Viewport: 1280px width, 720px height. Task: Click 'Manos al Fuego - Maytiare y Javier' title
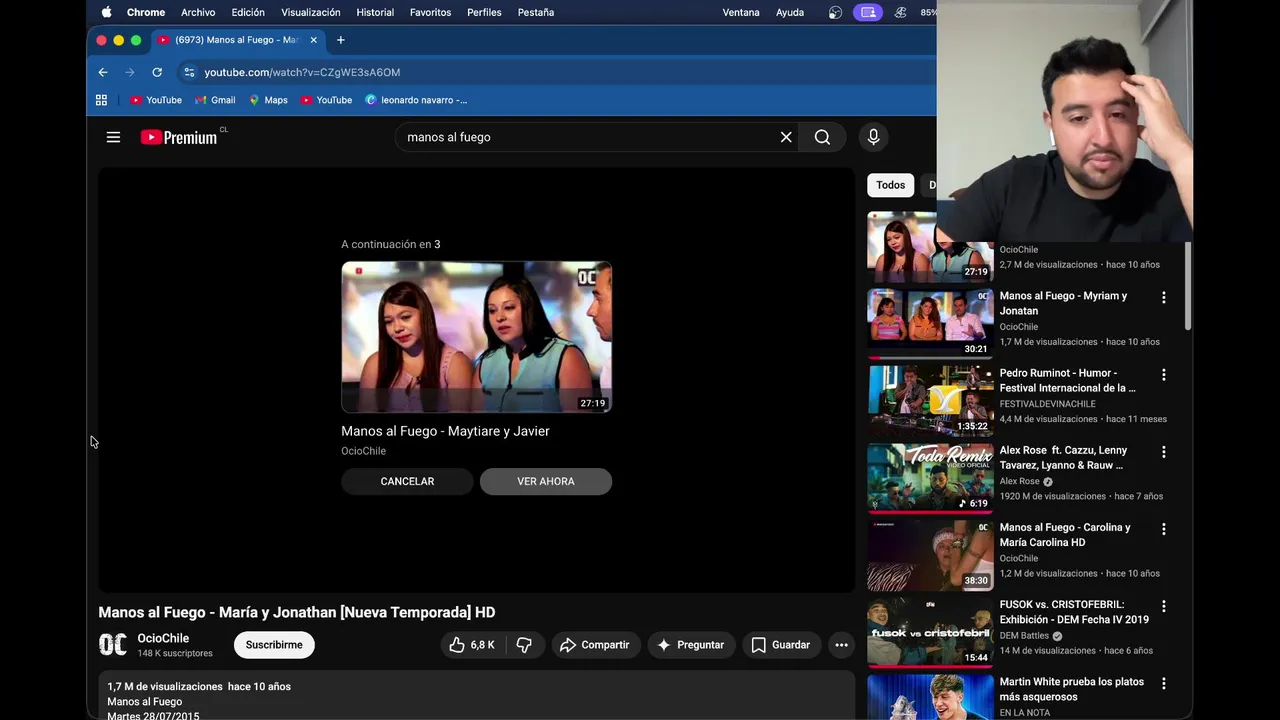445,431
